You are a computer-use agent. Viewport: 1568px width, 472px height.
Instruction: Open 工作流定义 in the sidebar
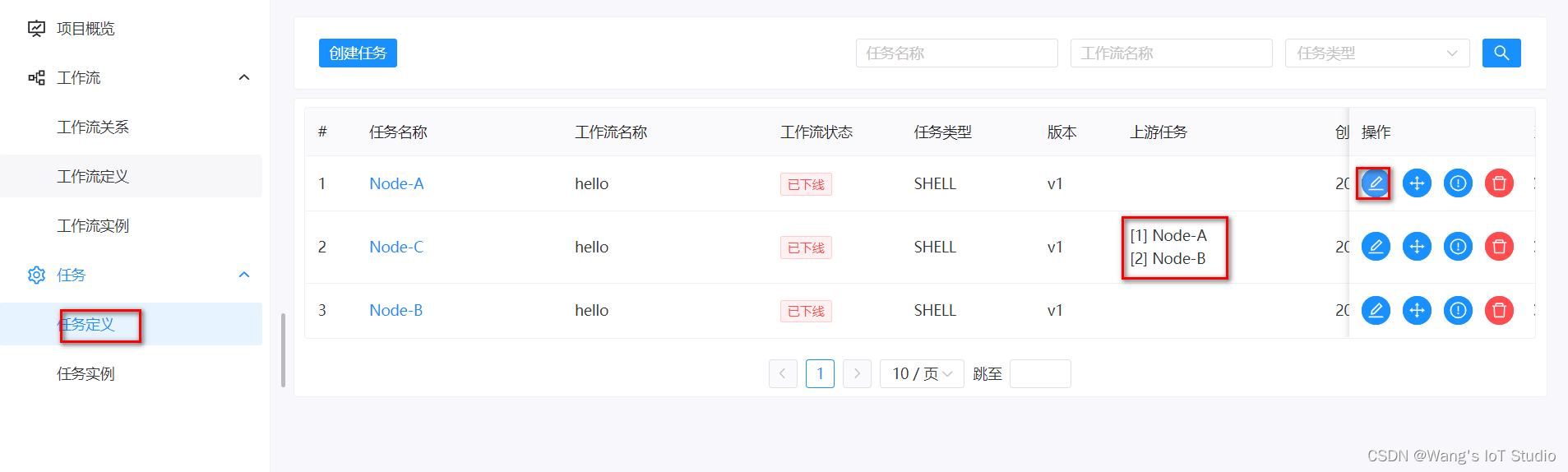tap(93, 177)
